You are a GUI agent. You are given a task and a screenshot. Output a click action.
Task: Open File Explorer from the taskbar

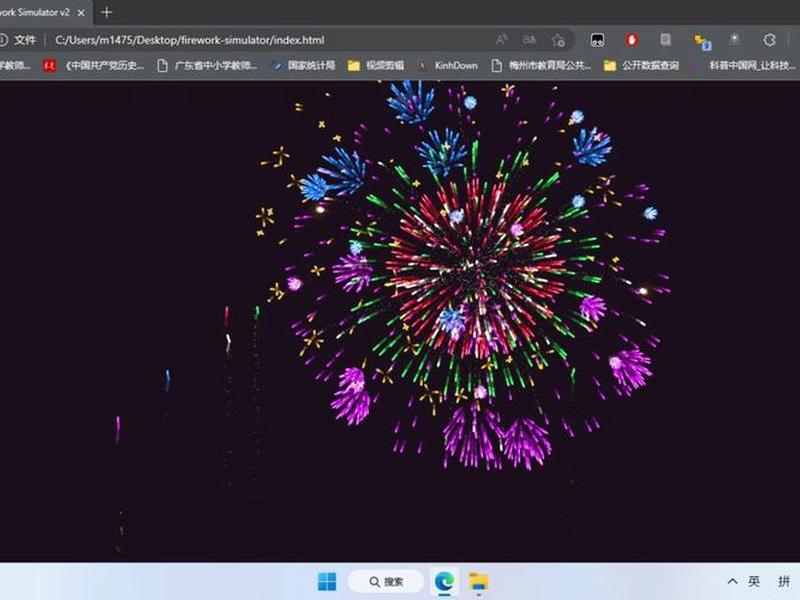(479, 581)
